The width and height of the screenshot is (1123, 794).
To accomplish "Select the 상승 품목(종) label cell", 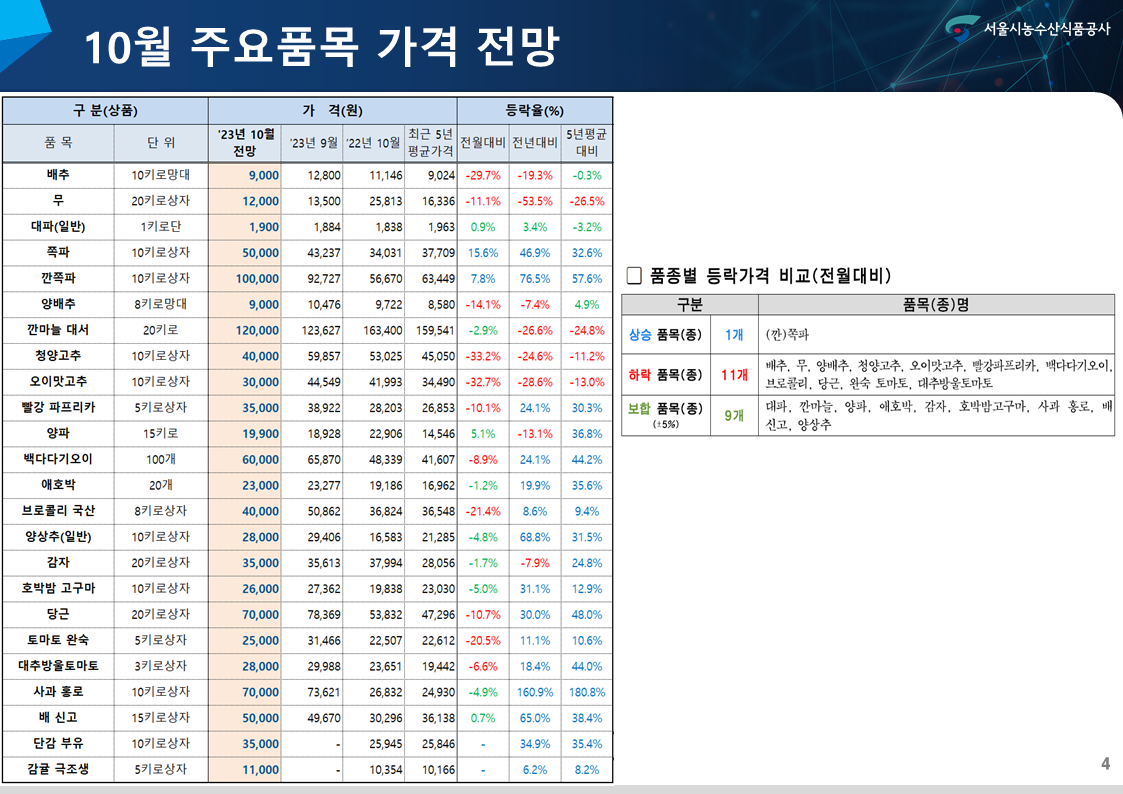I will (665, 334).
